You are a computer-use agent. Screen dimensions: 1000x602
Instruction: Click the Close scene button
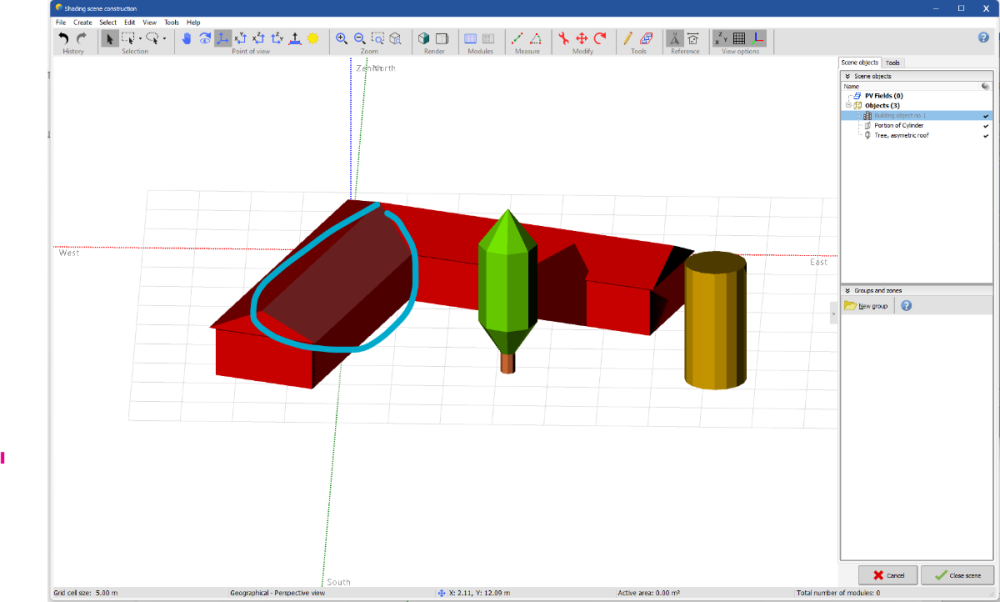(957, 575)
